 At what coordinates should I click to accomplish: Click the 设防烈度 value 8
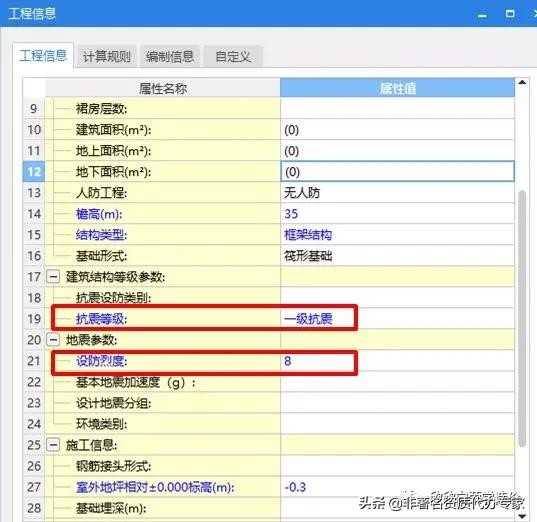coord(398,361)
